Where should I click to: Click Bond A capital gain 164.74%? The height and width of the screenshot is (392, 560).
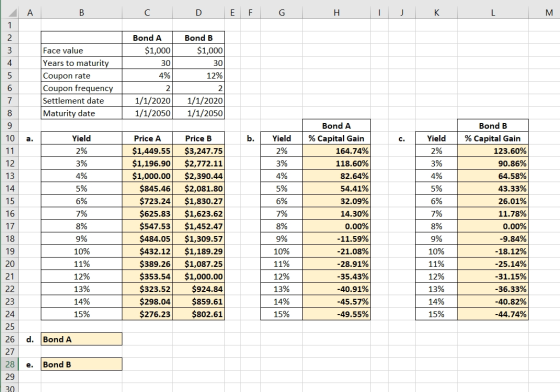[x=336, y=151]
